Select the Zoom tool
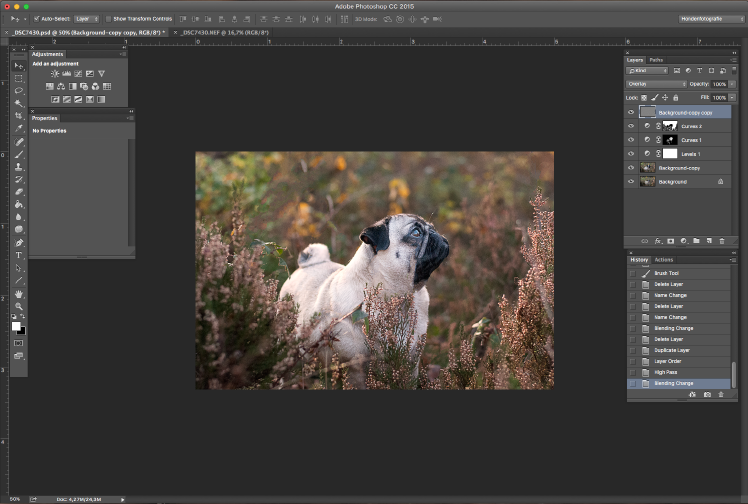 tap(19, 306)
